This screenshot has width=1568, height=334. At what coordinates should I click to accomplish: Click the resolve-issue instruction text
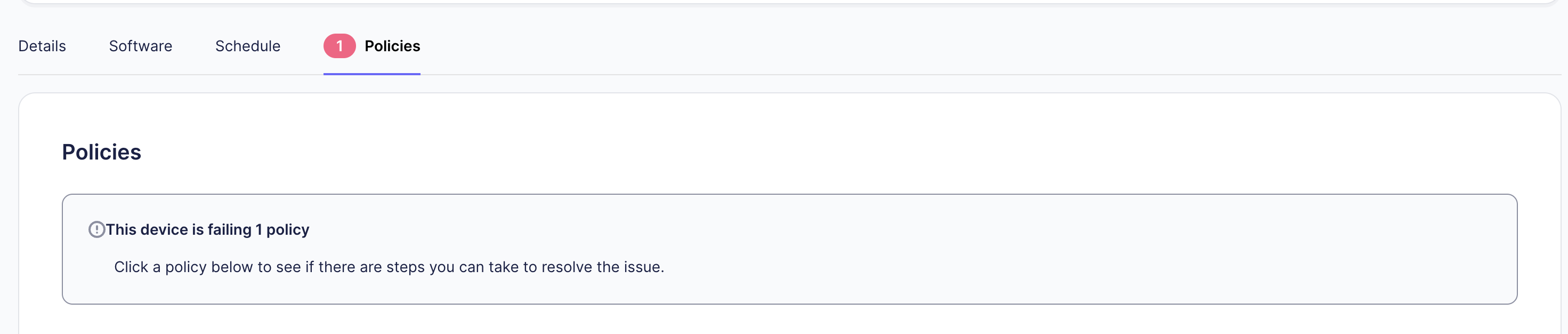[390, 266]
